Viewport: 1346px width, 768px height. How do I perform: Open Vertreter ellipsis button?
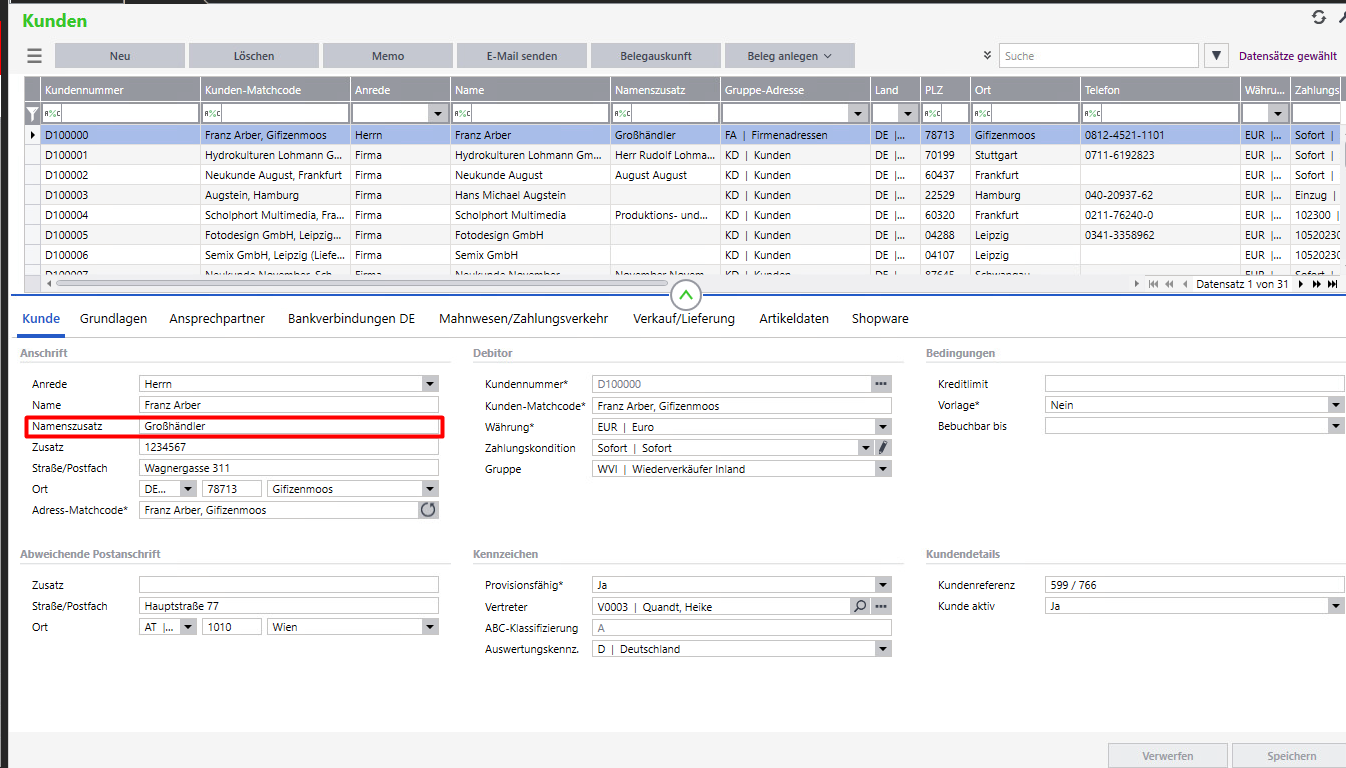coord(881,606)
